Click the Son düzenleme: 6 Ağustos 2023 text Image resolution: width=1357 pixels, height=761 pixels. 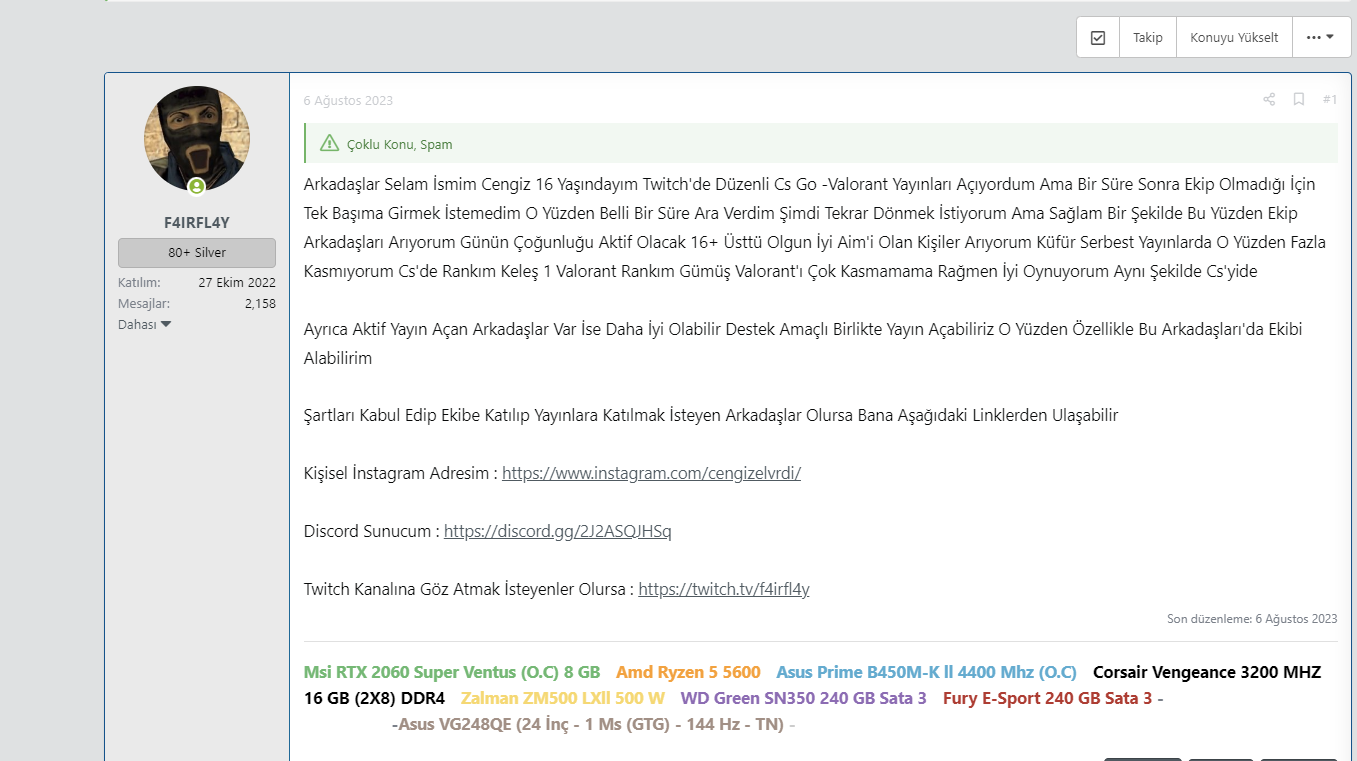1252,619
